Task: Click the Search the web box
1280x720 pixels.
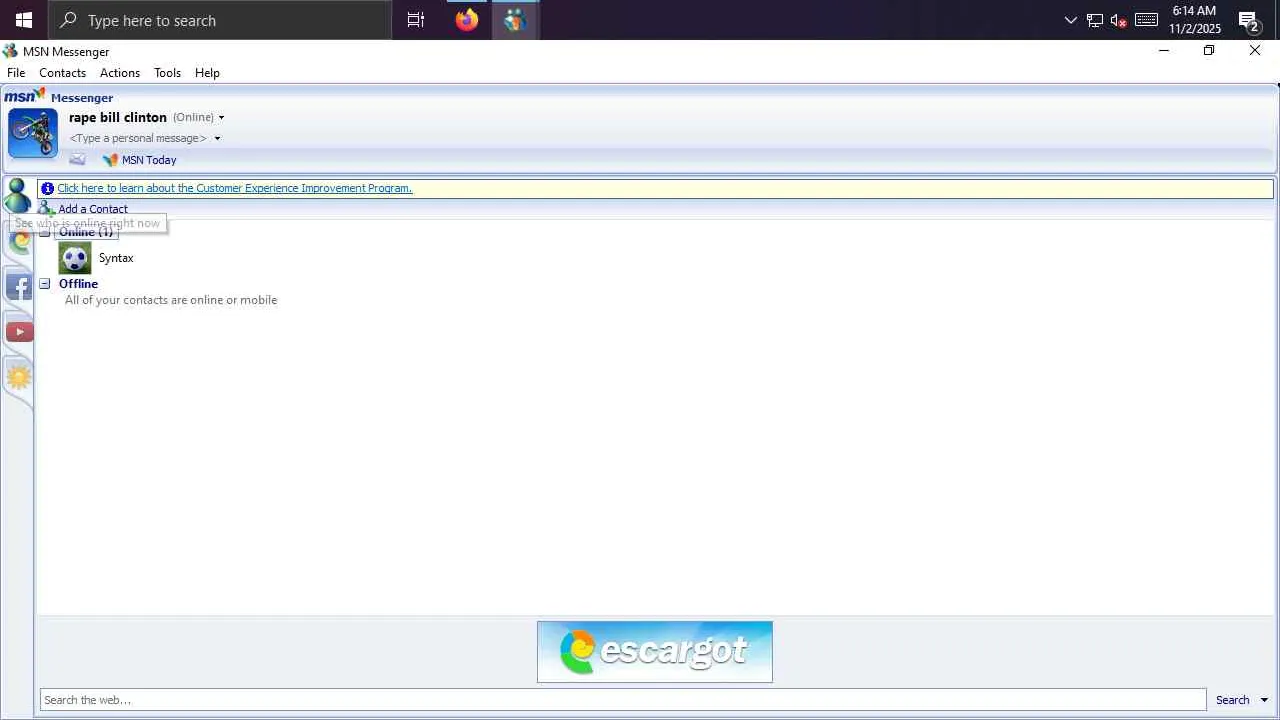Action: [623, 700]
